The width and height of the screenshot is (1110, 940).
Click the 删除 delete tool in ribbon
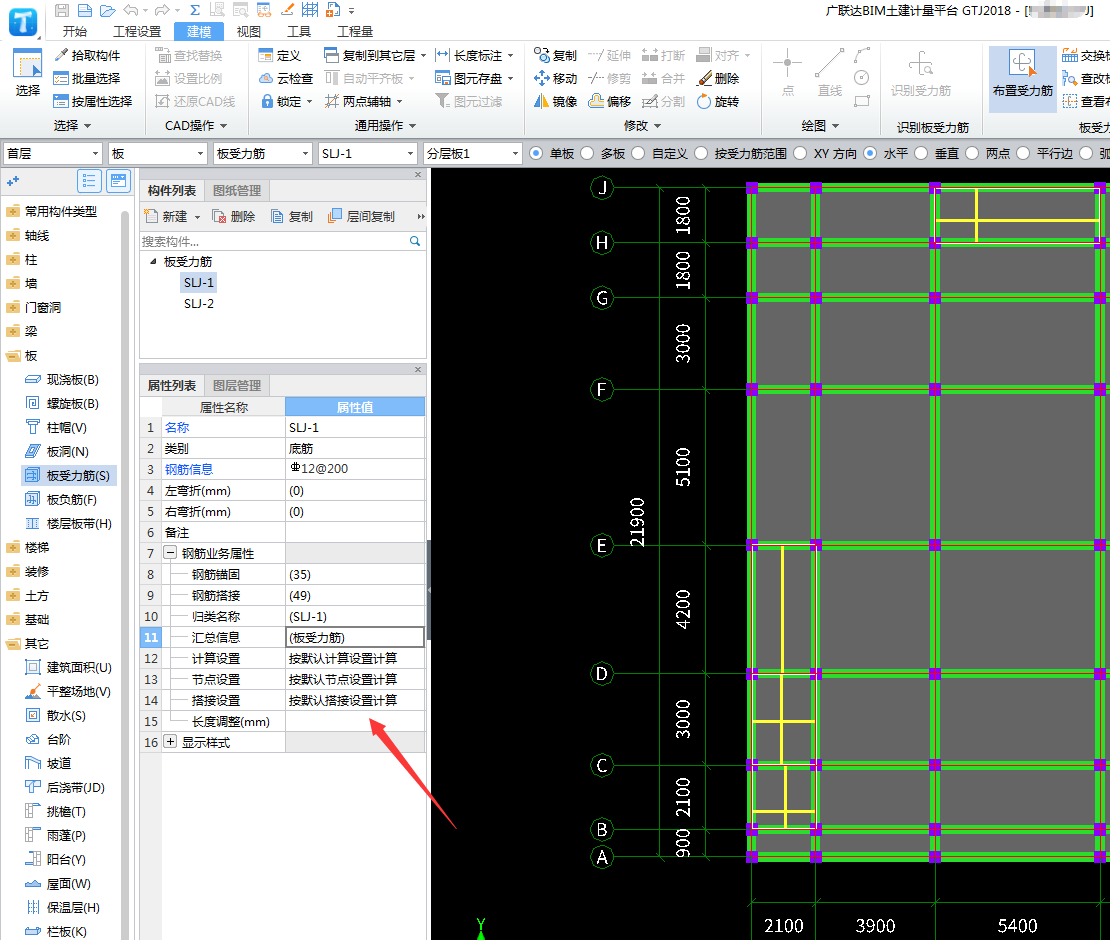point(718,79)
